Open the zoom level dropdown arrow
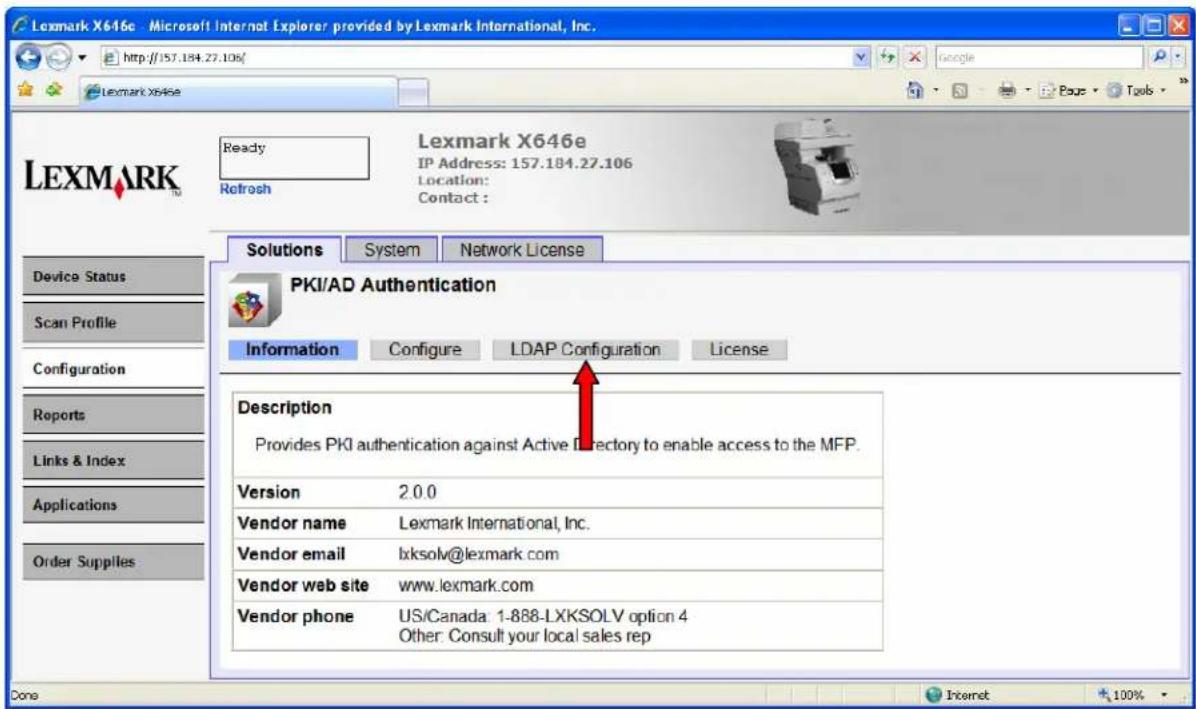This screenshot has width=1196, height=709. coord(1164,695)
